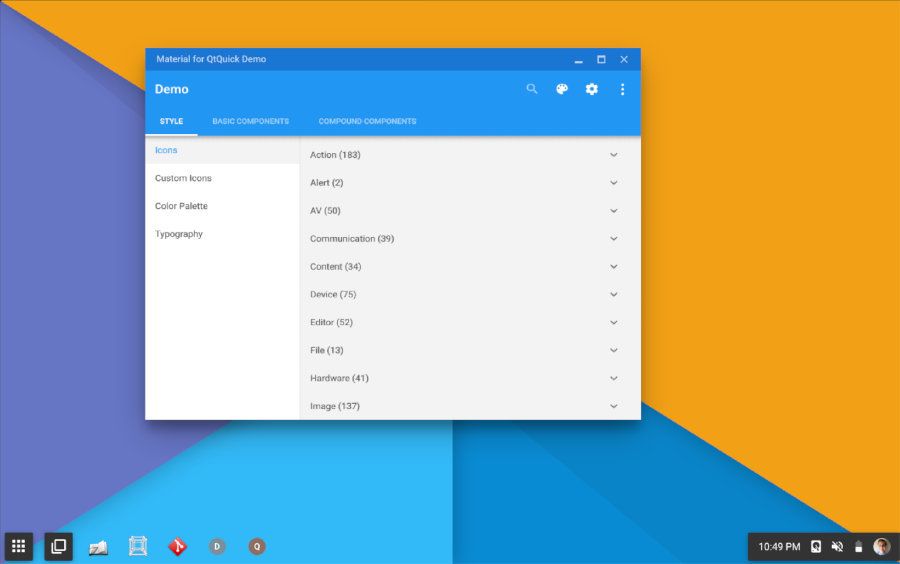
Task: Launch the file manager folder icon in the shelf
Action: pyautogui.click(x=98, y=547)
